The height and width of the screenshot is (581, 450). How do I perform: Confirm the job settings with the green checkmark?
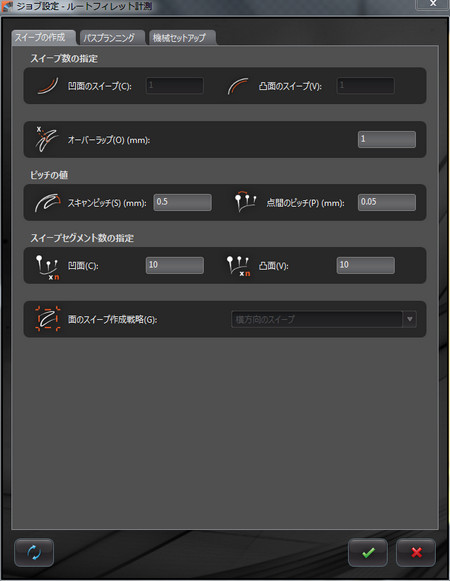coord(368,552)
